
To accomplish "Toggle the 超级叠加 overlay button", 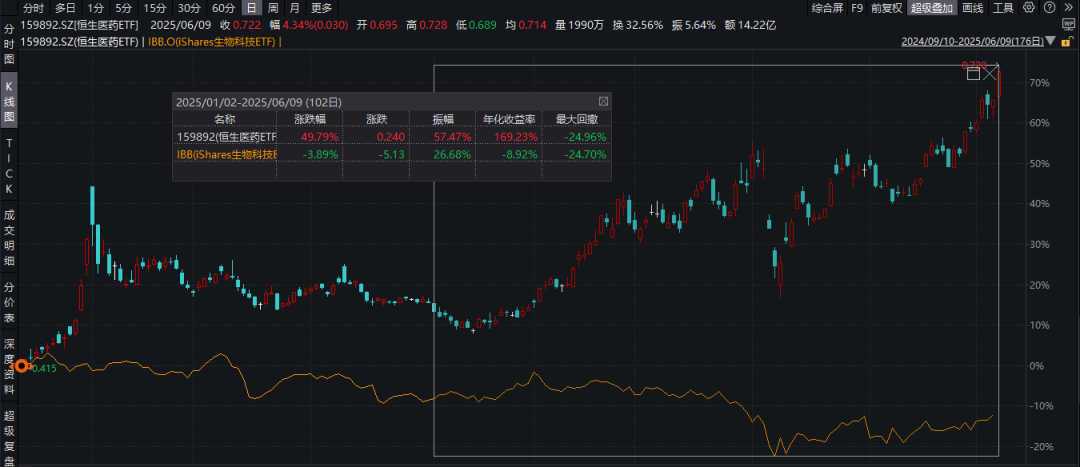I will pyautogui.click(x=932, y=8).
